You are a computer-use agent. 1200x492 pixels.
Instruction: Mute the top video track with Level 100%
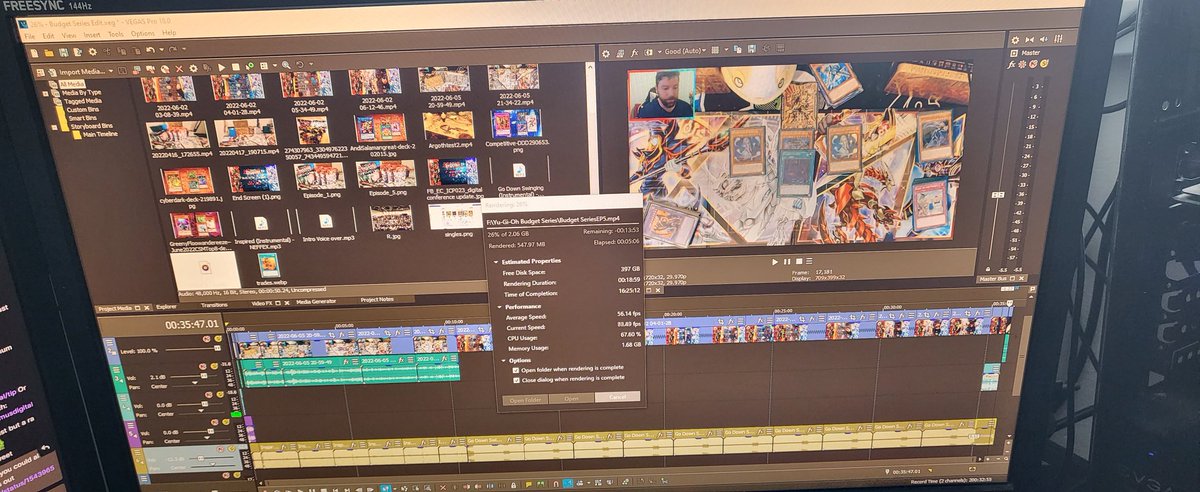tap(206, 338)
